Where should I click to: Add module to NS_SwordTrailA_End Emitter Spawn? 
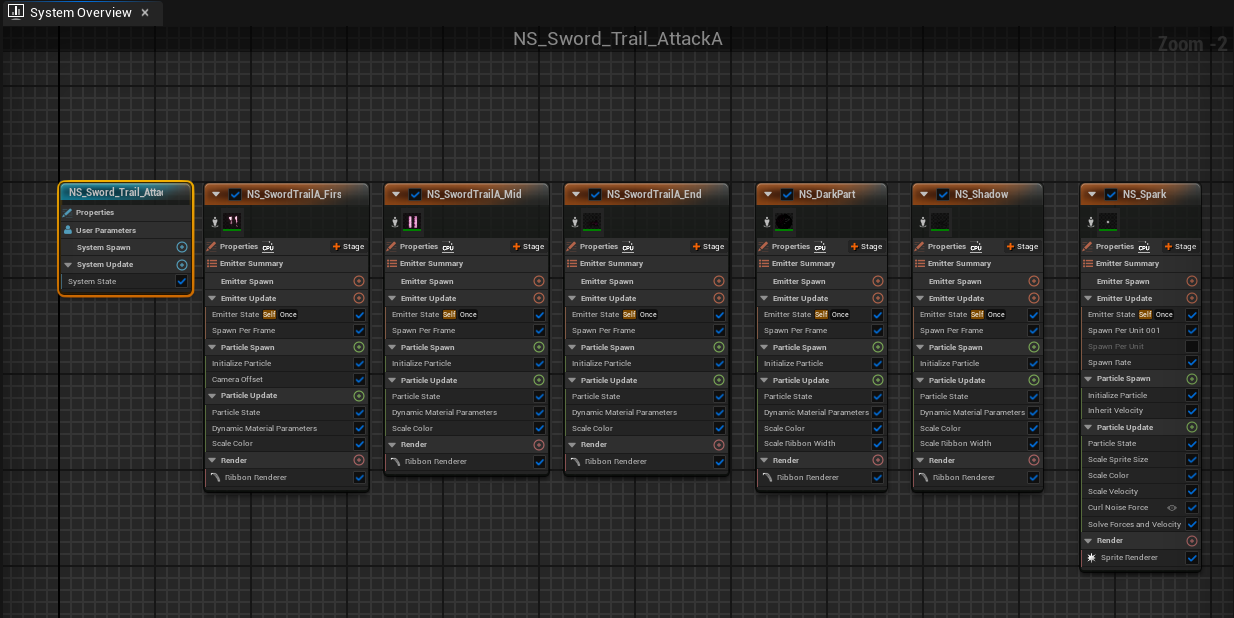(719, 282)
